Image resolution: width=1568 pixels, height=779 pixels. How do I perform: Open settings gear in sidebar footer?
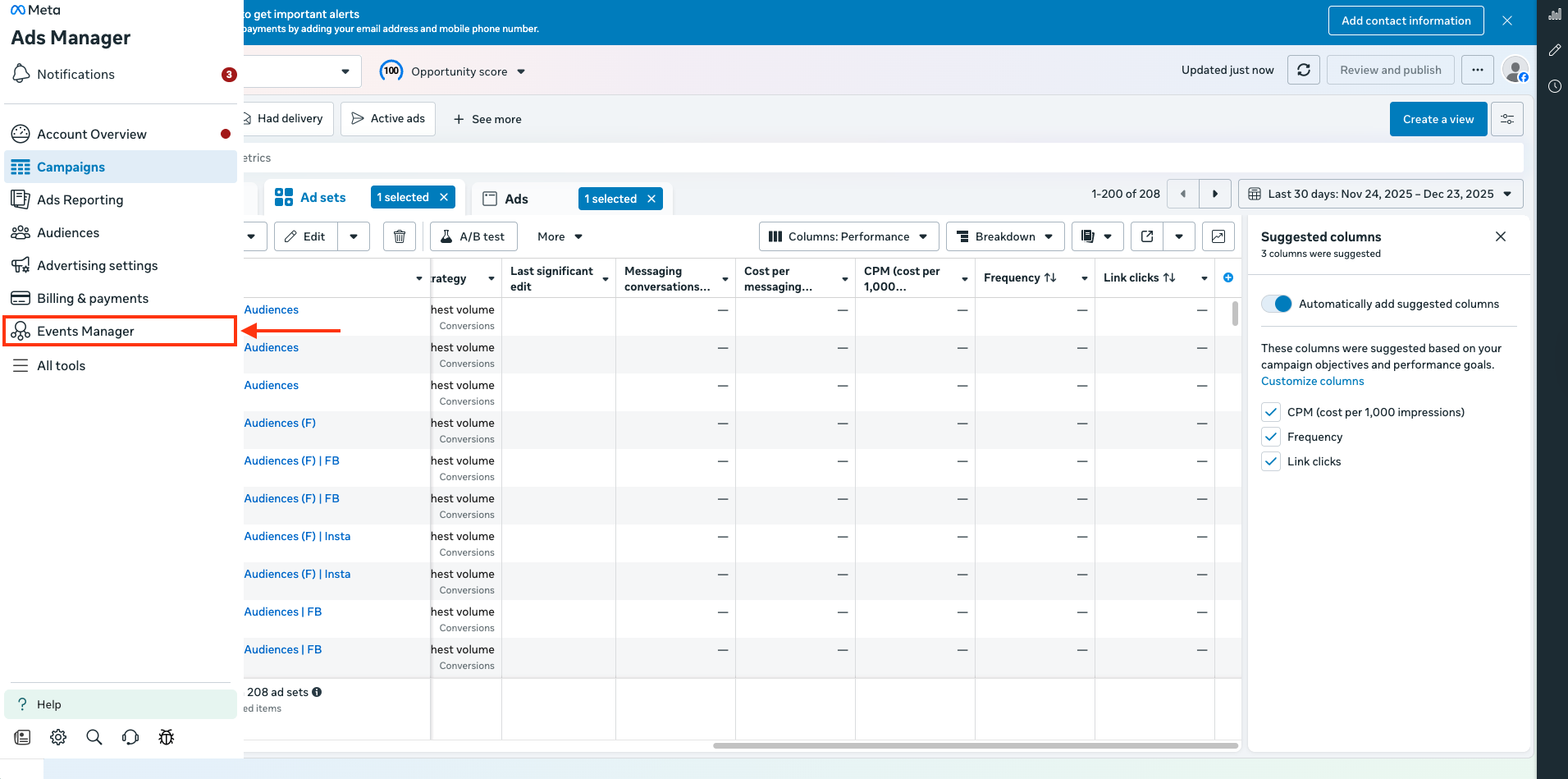pyautogui.click(x=58, y=737)
